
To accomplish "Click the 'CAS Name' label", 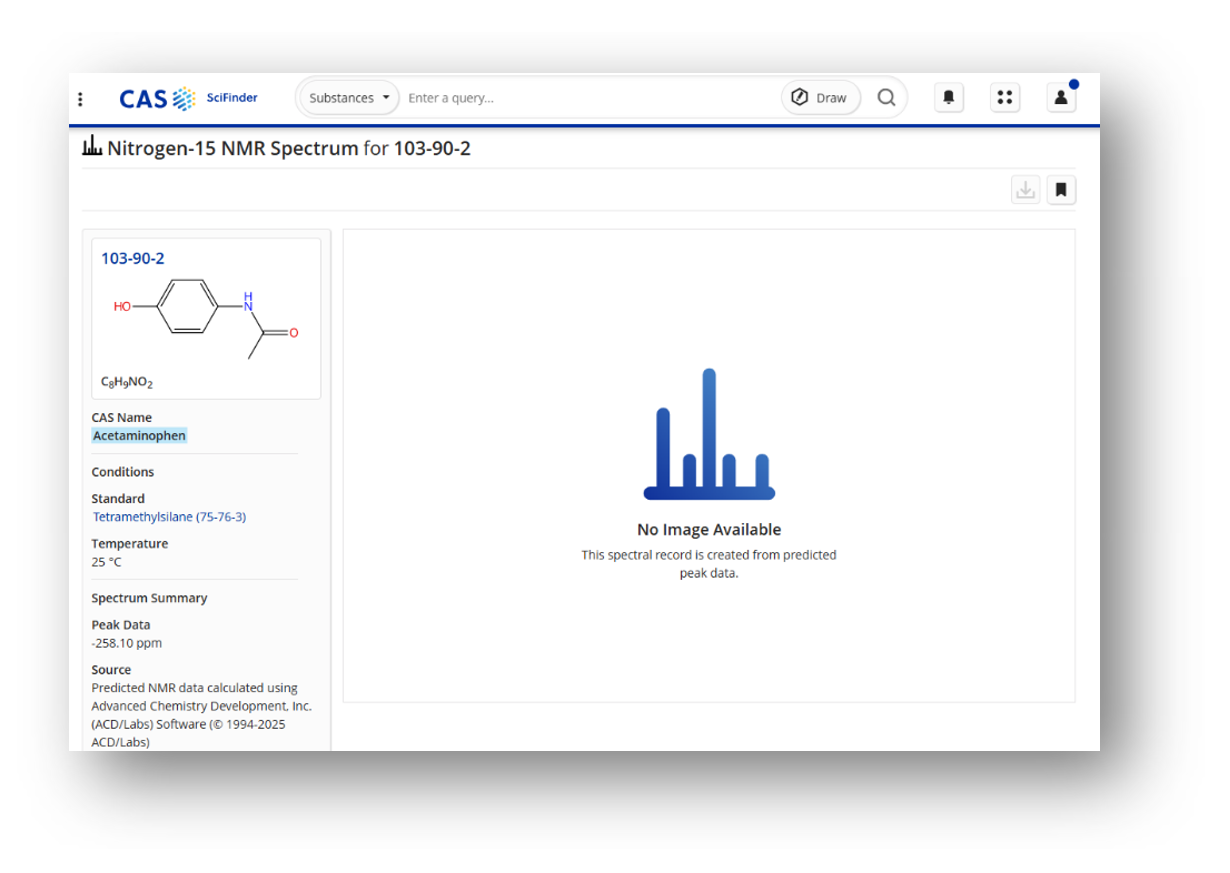I will tap(122, 418).
